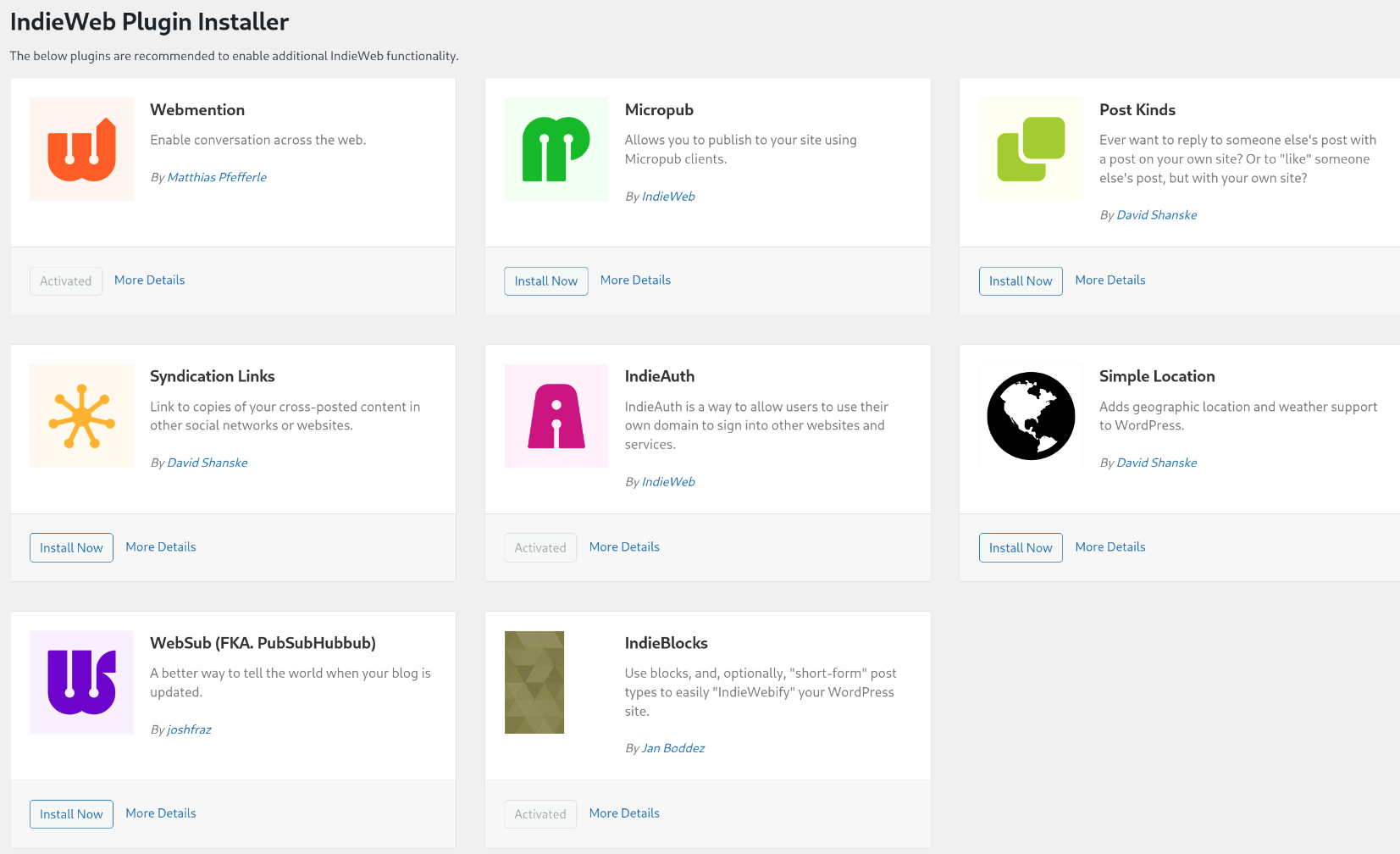Install the Syndication Links plugin
The height and width of the screenshot is (854, 1400).
click(x=71, y=548)
